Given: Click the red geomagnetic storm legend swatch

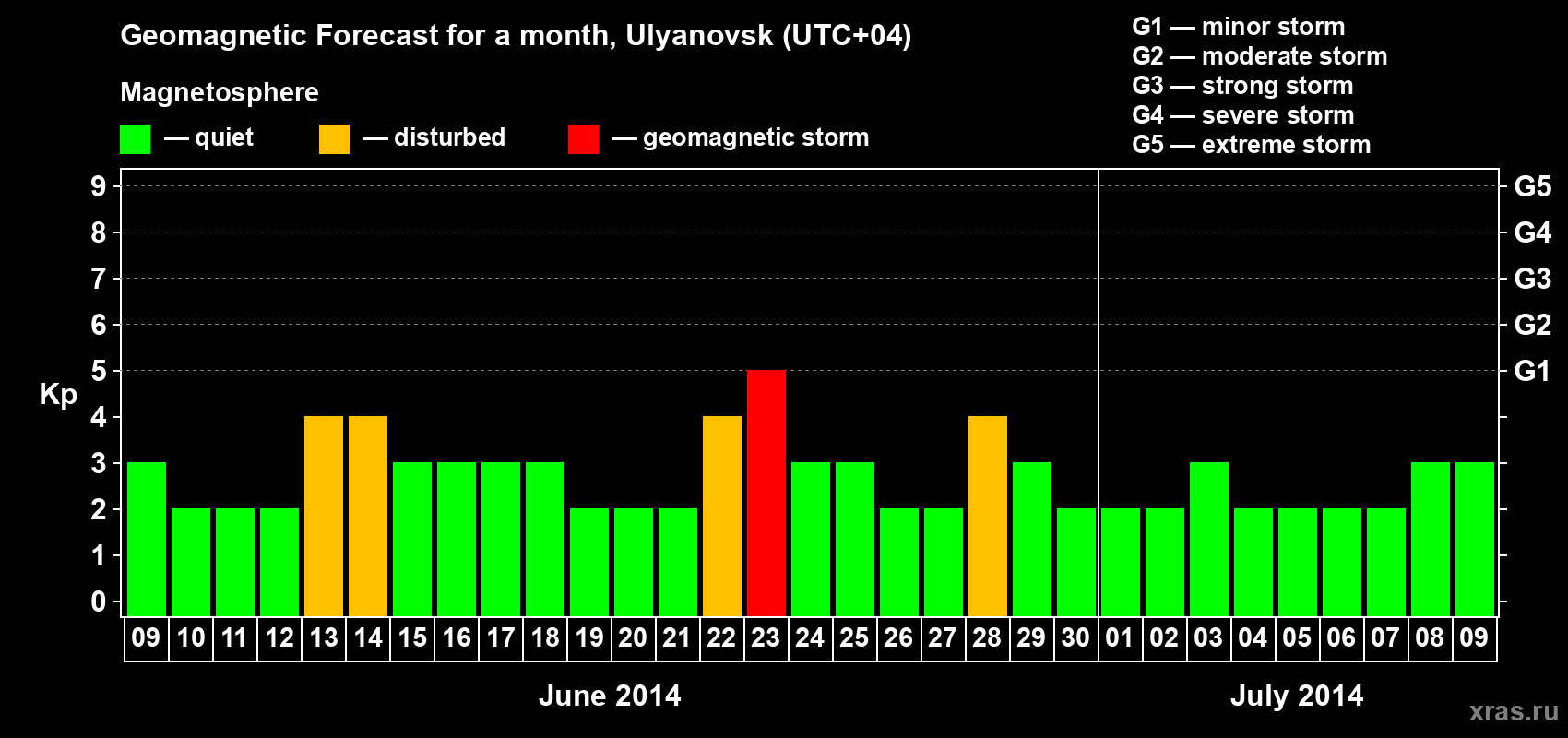Looking at the screenshot, I should click(x=583, y=139).
